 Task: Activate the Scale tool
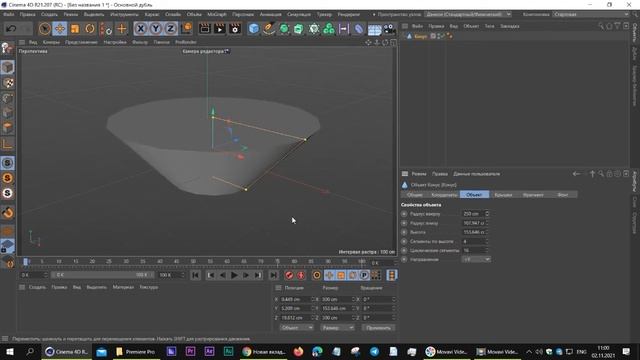(x=75, y=29)
